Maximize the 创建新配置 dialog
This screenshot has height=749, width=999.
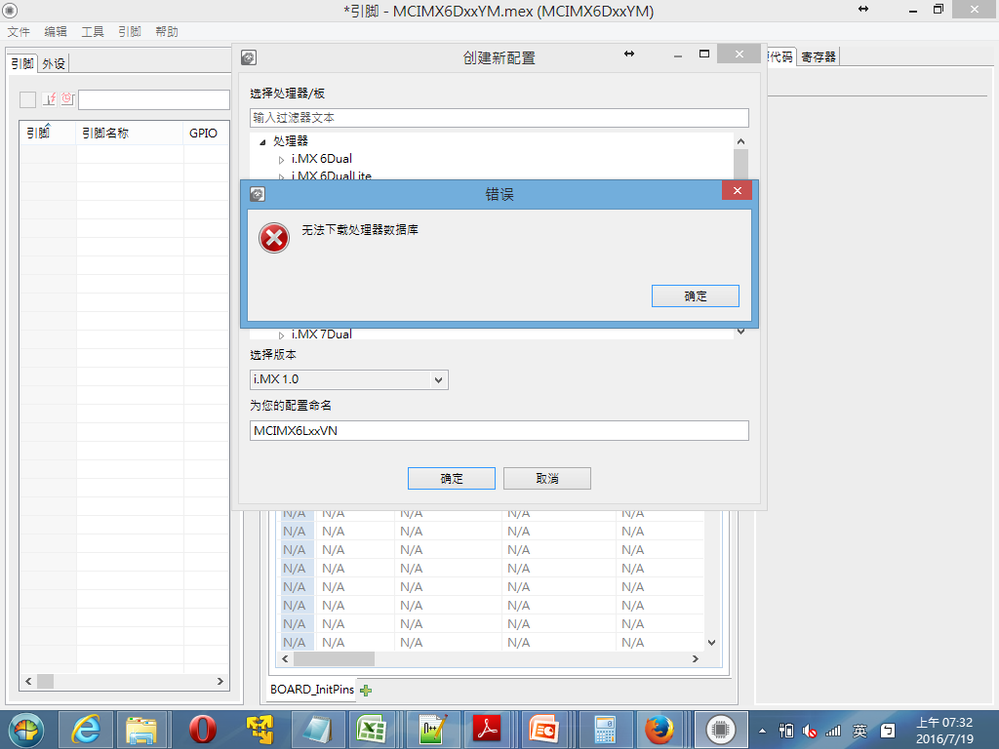click(704, 54)
